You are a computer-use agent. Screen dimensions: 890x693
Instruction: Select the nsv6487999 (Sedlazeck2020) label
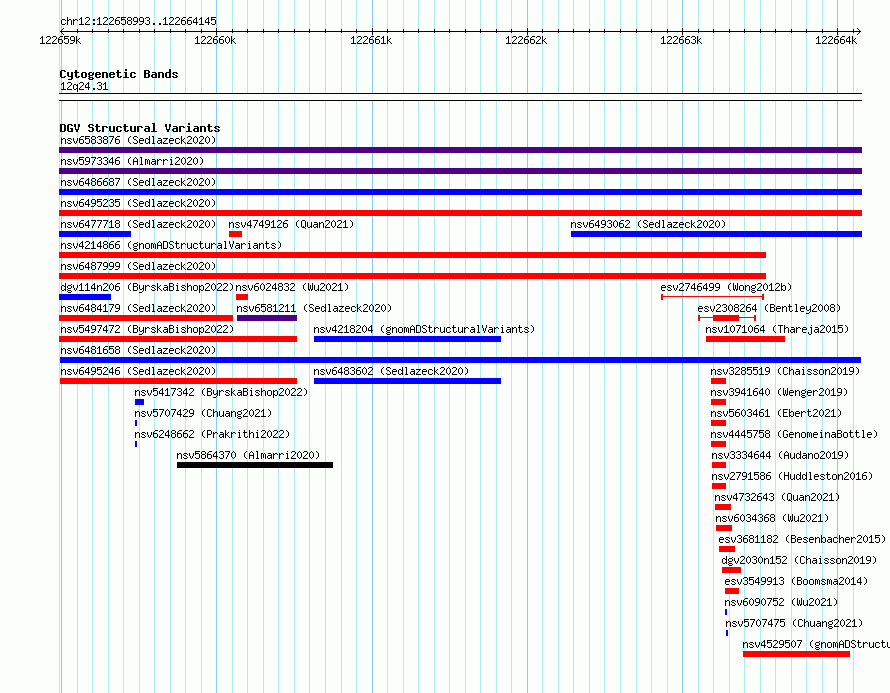pyautogui.click(x=138, y=266)
